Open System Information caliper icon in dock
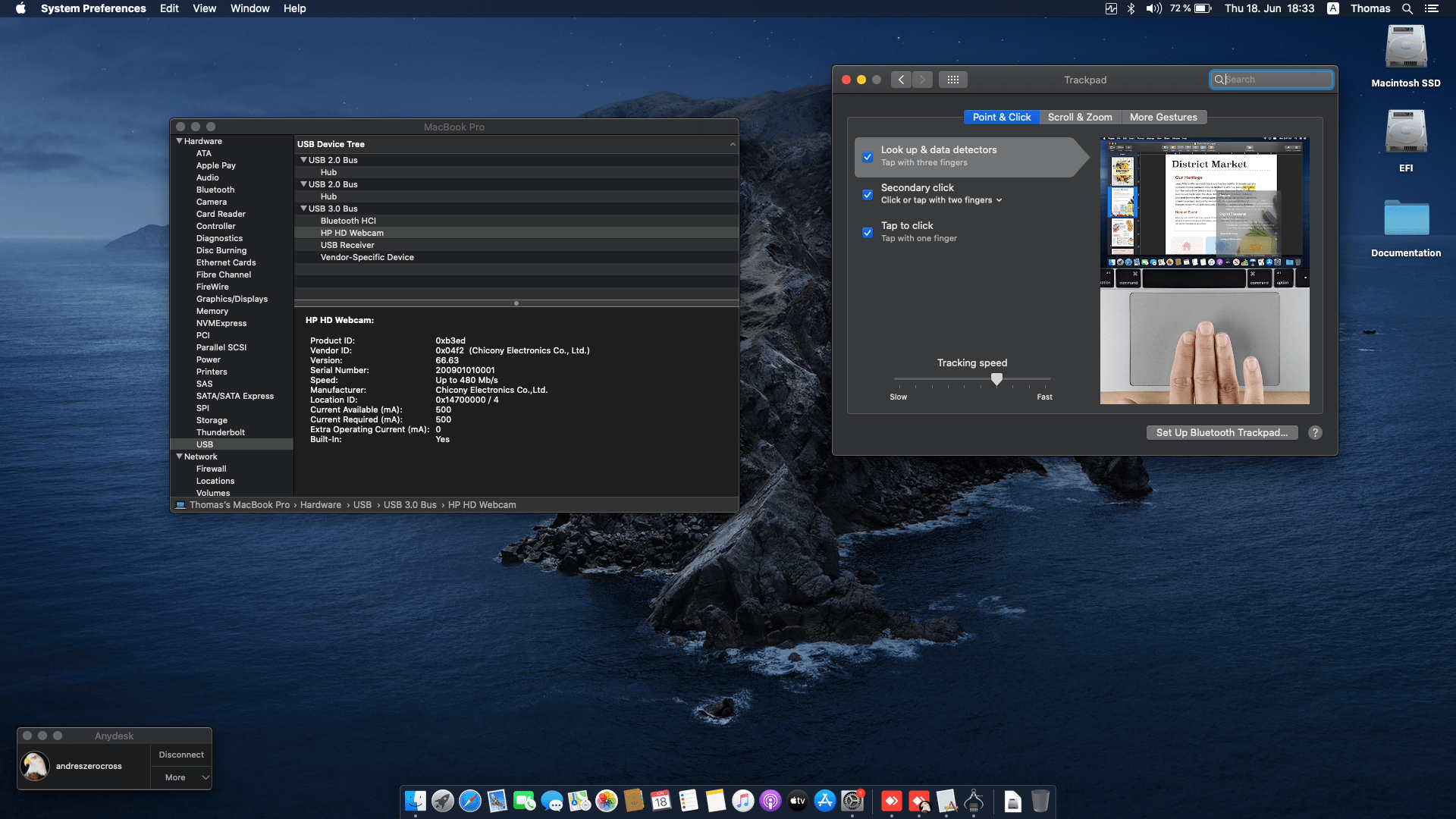Screen dimensions: 1456x819 coord(974,801)
